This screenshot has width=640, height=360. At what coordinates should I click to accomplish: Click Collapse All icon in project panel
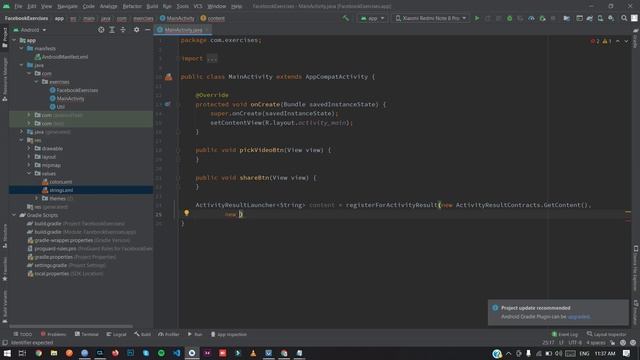(123, 30)
